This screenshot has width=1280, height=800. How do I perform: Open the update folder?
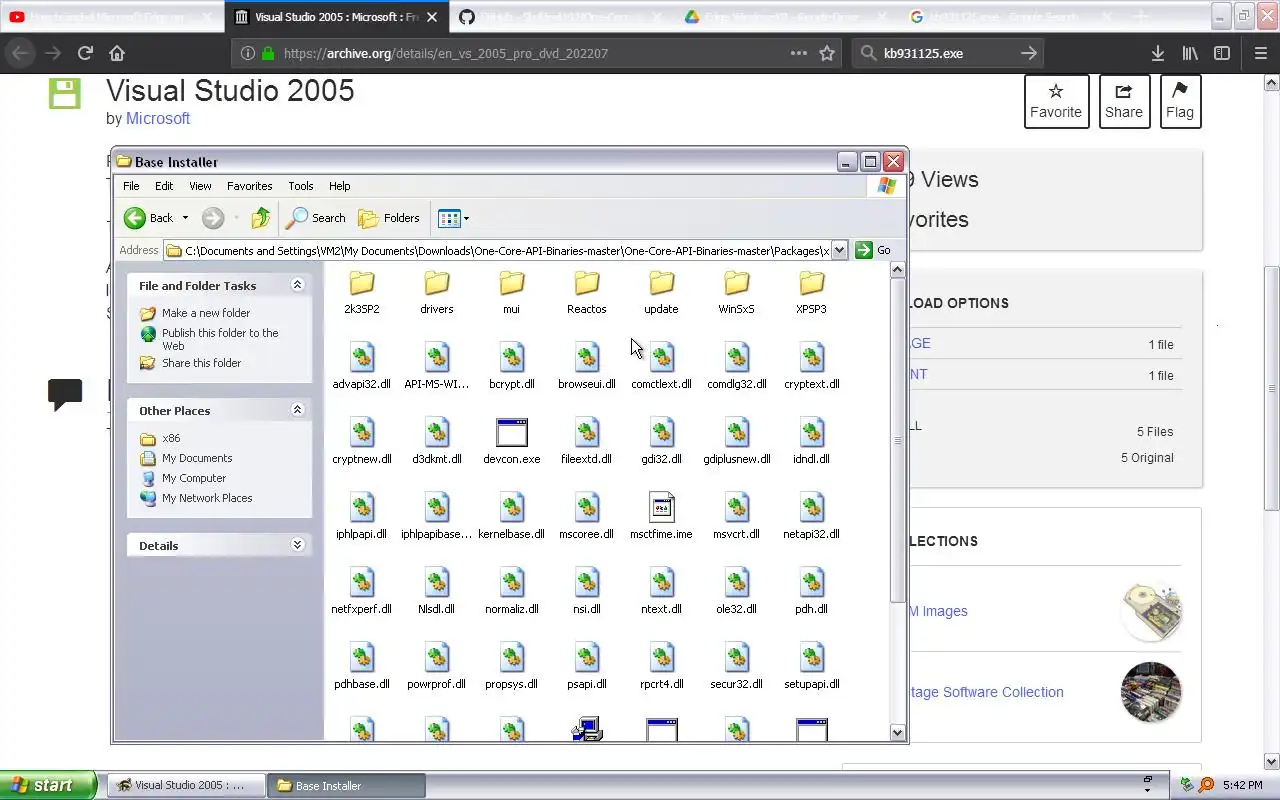pos(661,284)
